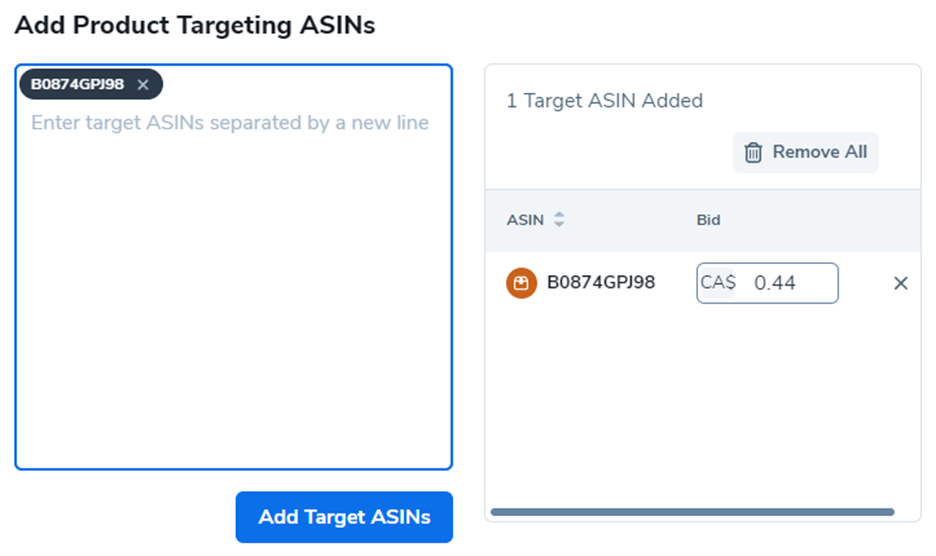Click the Bid column header
This screenshot has width=936, height=556.
[708, 220]
